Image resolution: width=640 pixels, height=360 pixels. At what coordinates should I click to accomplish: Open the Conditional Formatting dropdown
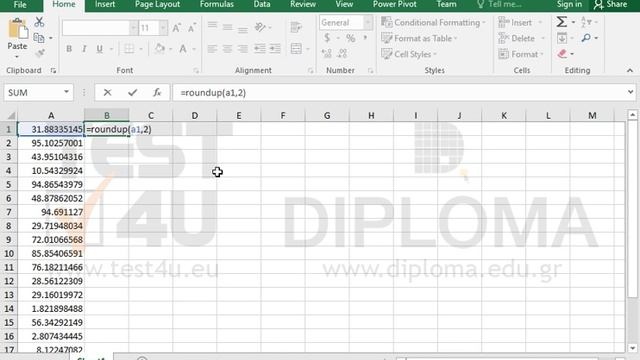pyautogui.click(x=433, y=22)
